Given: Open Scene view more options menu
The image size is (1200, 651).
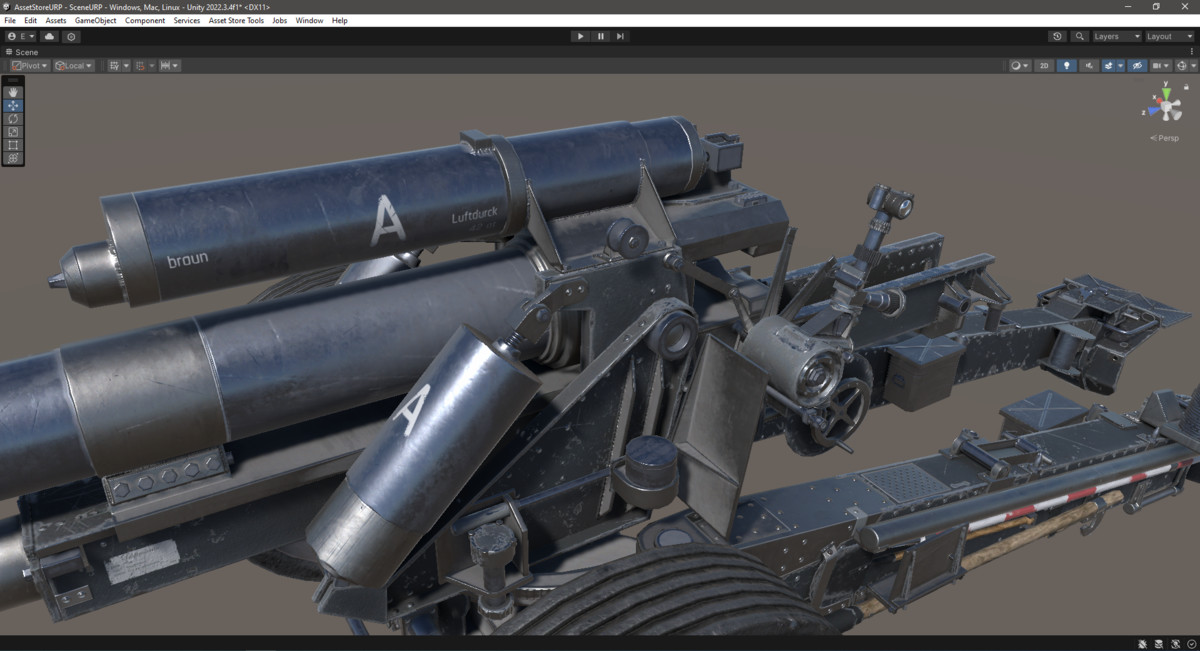Looking at the screenshot, I should (x=1191, y=52).
